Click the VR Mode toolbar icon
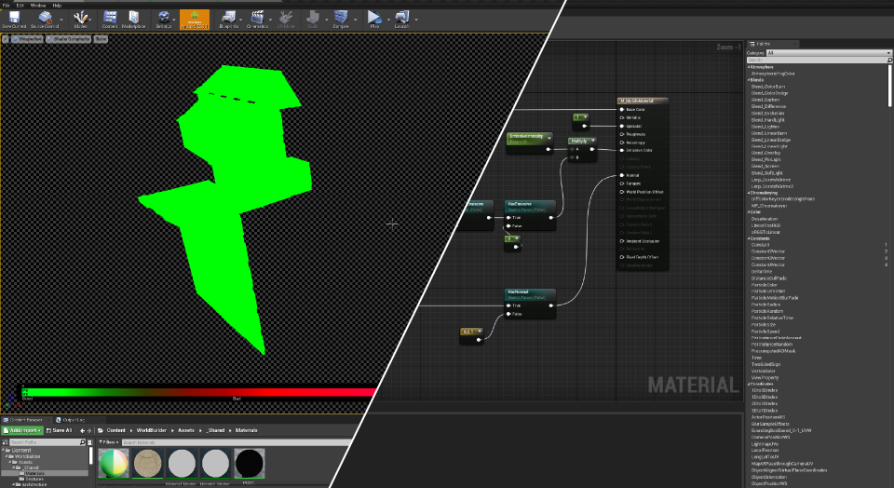Viewport: 894px width, 488px height. tap(286, 19)
